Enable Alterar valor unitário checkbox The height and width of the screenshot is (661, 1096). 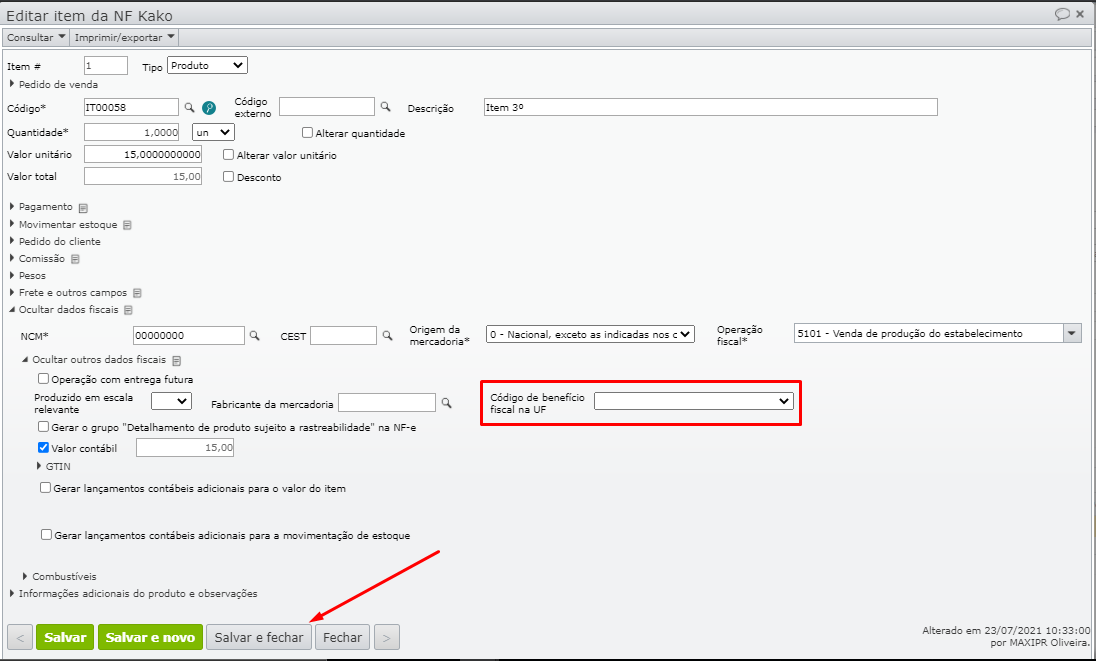(228, 155)
